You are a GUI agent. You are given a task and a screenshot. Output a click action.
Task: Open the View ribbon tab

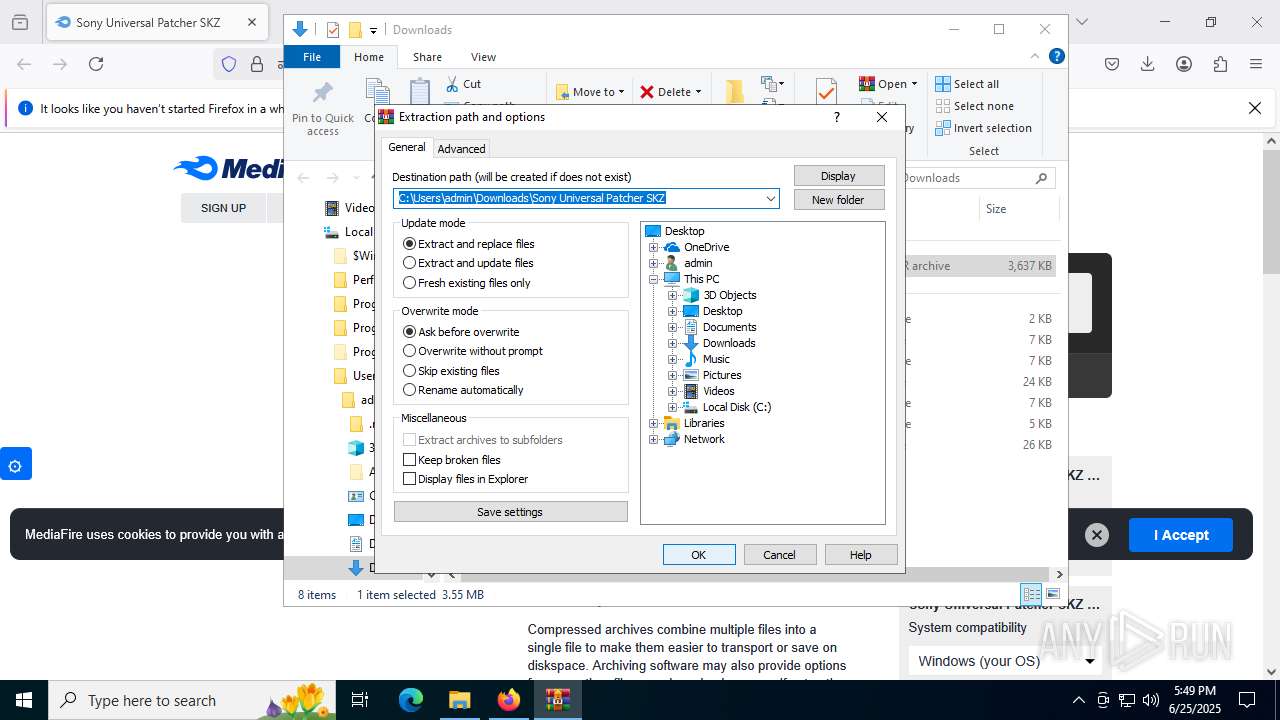coord(483,57)
